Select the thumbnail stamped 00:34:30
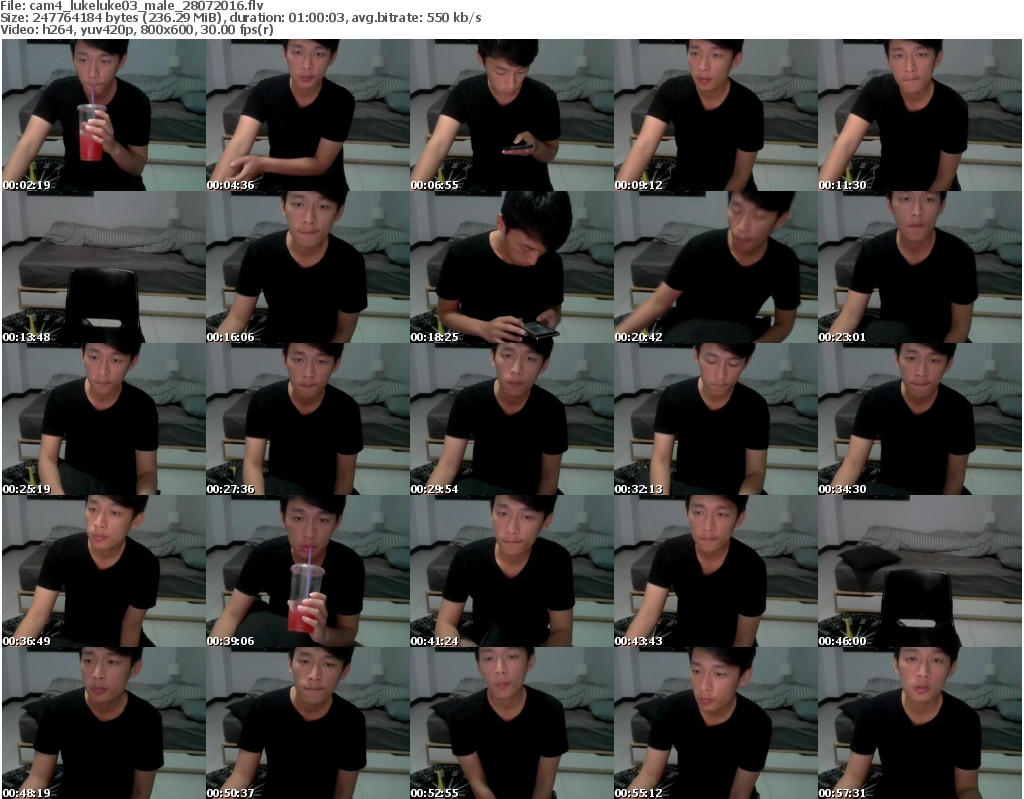The width and height of the screenshot is (1024, 799). [x=920, y=419]
